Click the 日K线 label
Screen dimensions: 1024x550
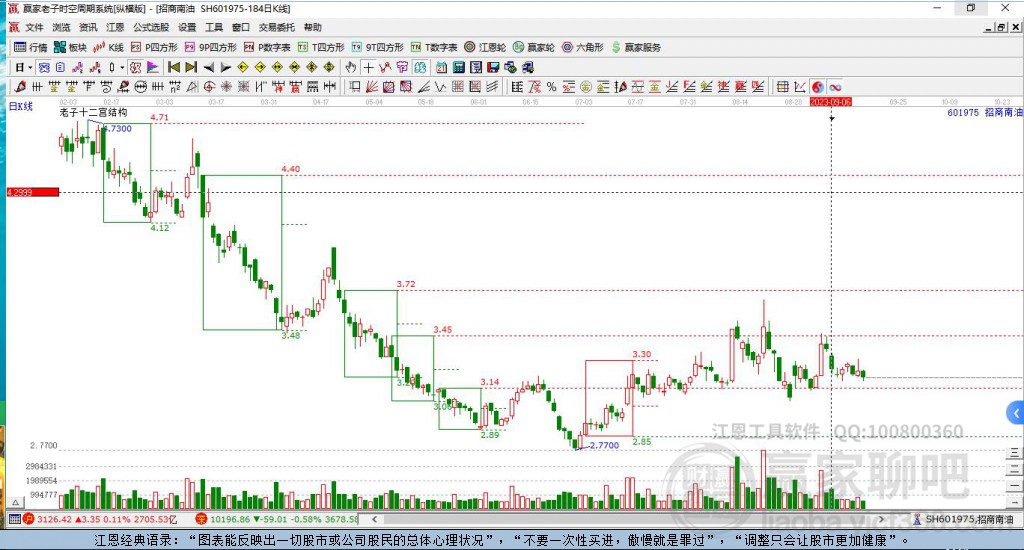click(x=20, y=106)
